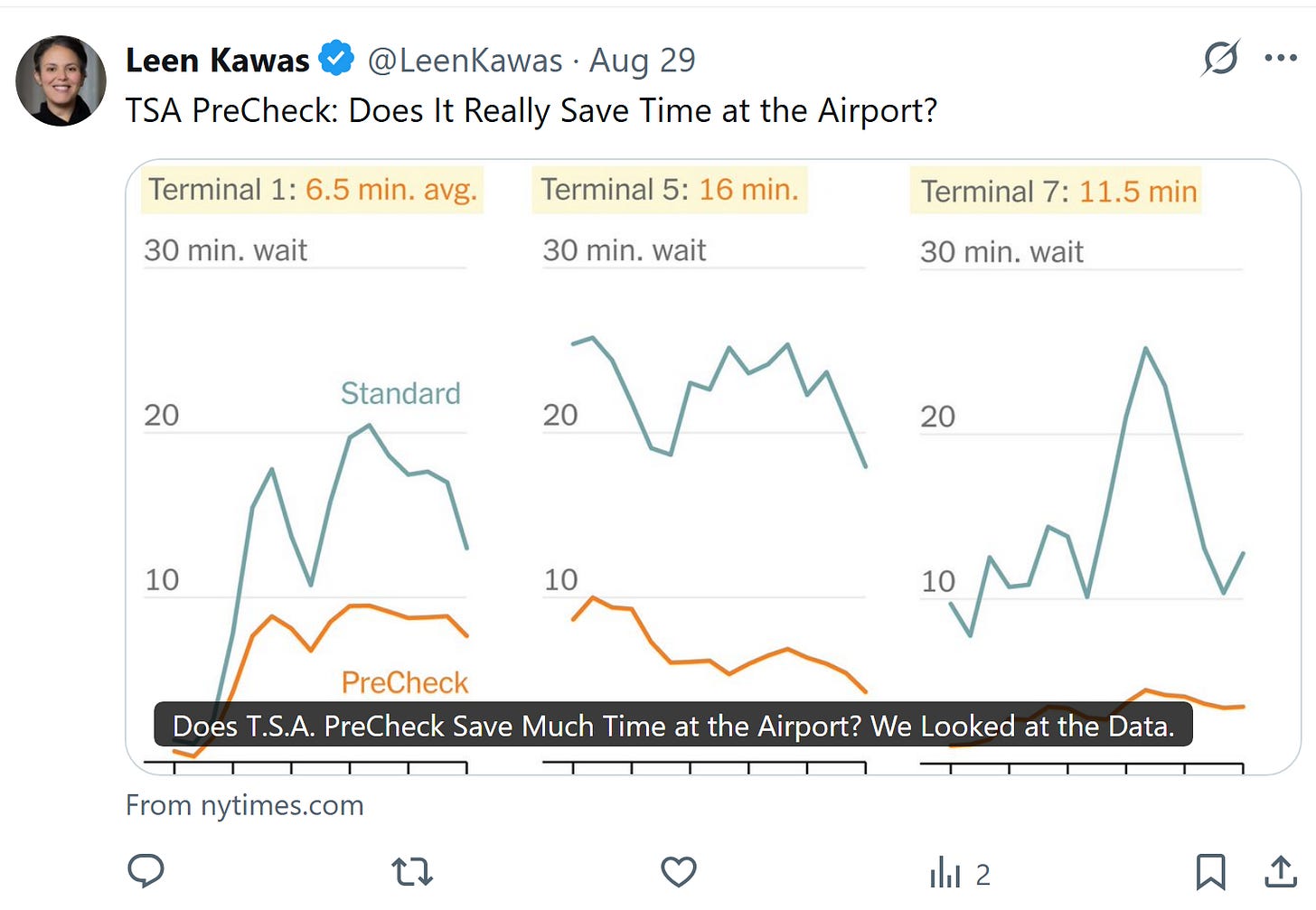Click the Aug 29 timestamp
This screenshot has width=1316, height=910.
pyautogui.click(x=643, y=61)
